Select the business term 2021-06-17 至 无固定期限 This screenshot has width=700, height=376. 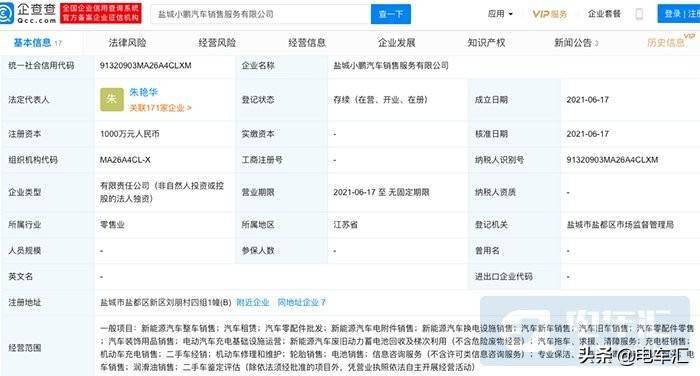point(381,192)
